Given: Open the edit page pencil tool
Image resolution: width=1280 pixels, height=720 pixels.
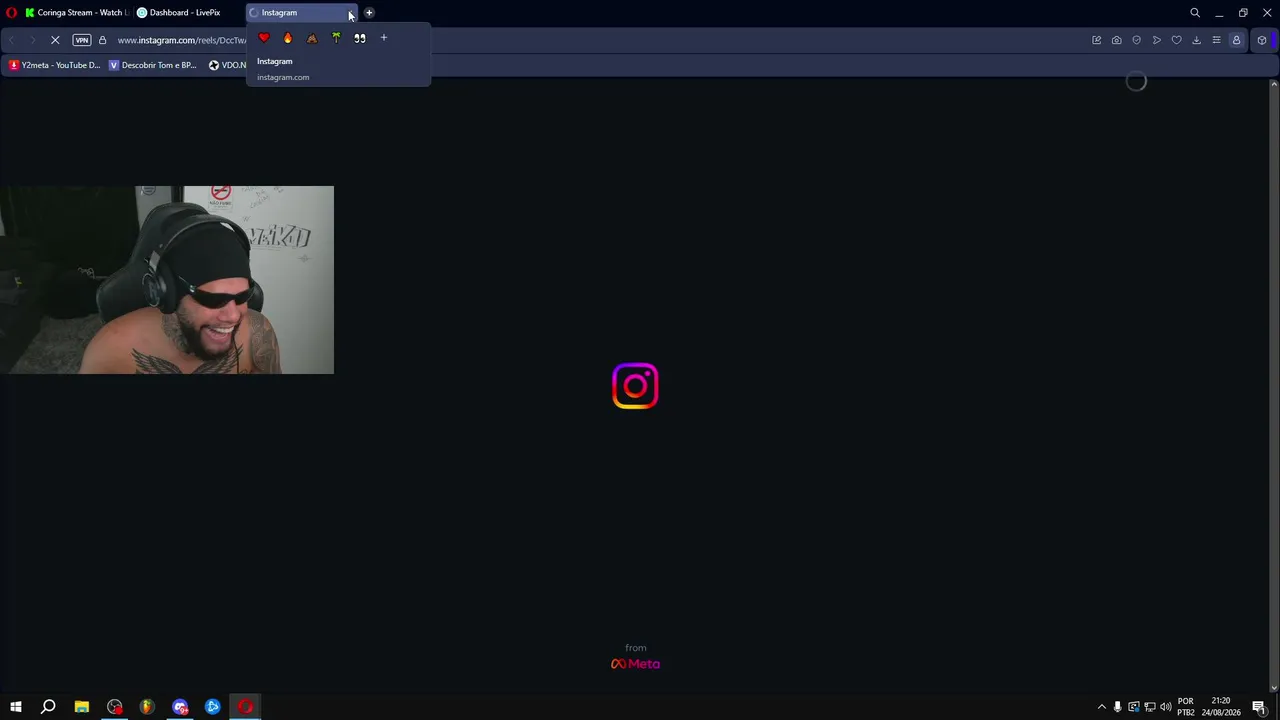Looking at the screenshot, I should pos(1097,40).
